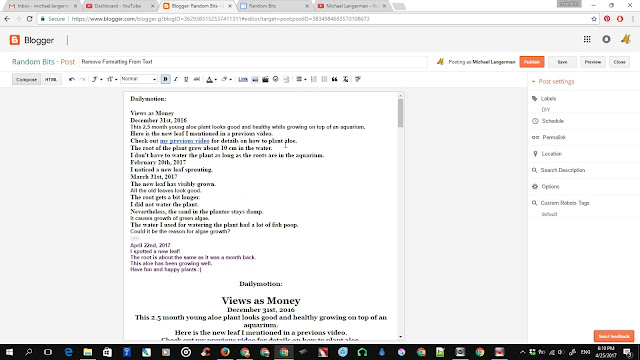
Task: Click the browser address bar
Action: click(318, 19)
